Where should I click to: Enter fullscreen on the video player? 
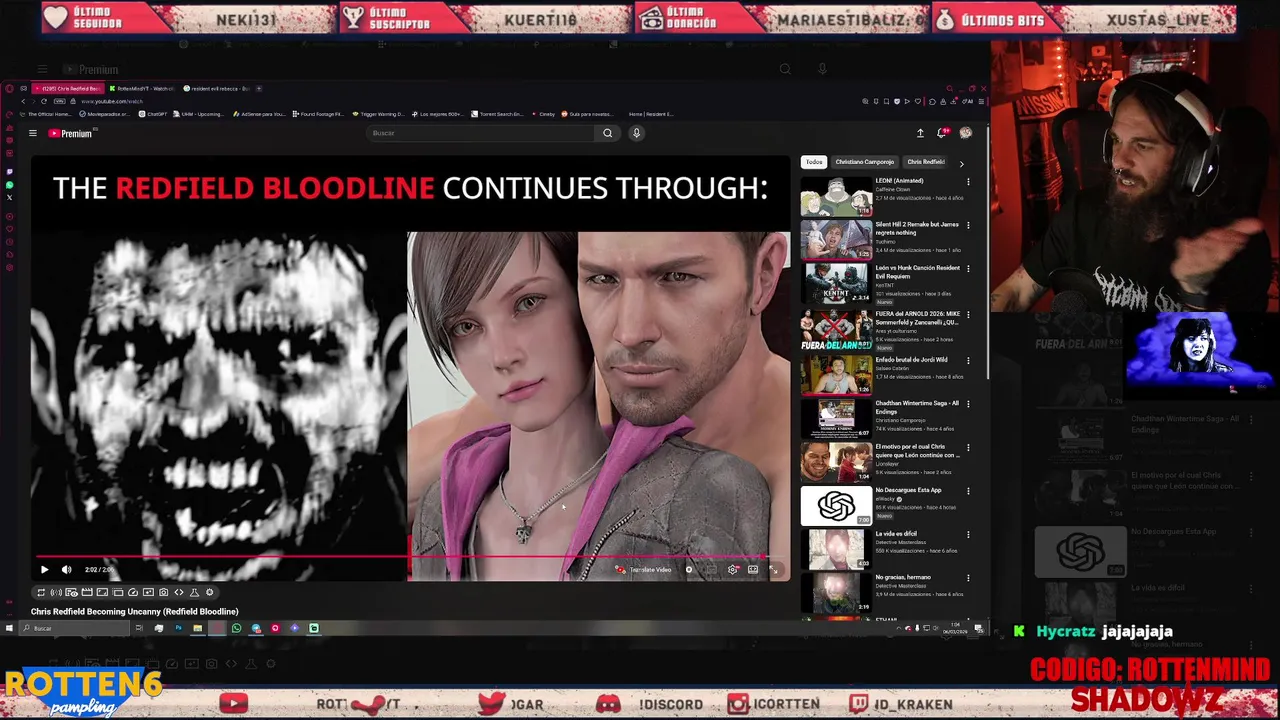[773, 569]
